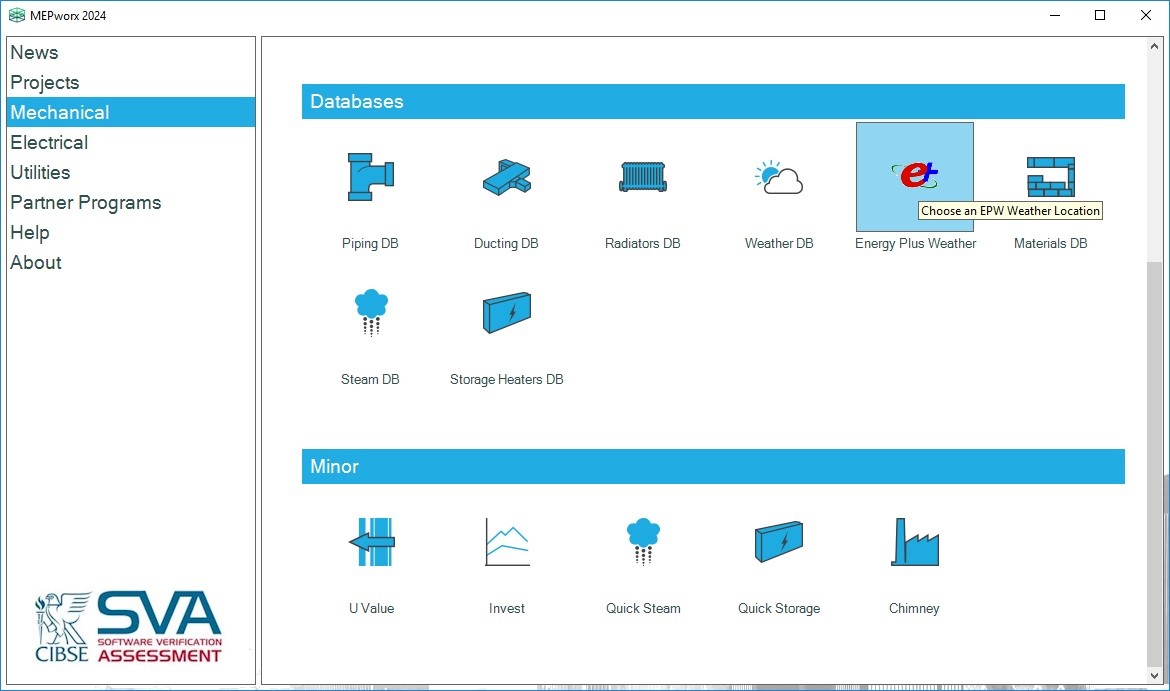This screenshot has width=1170, height=691.
Task: Click the Steam DB label
Action: click(x=370, y=379)
